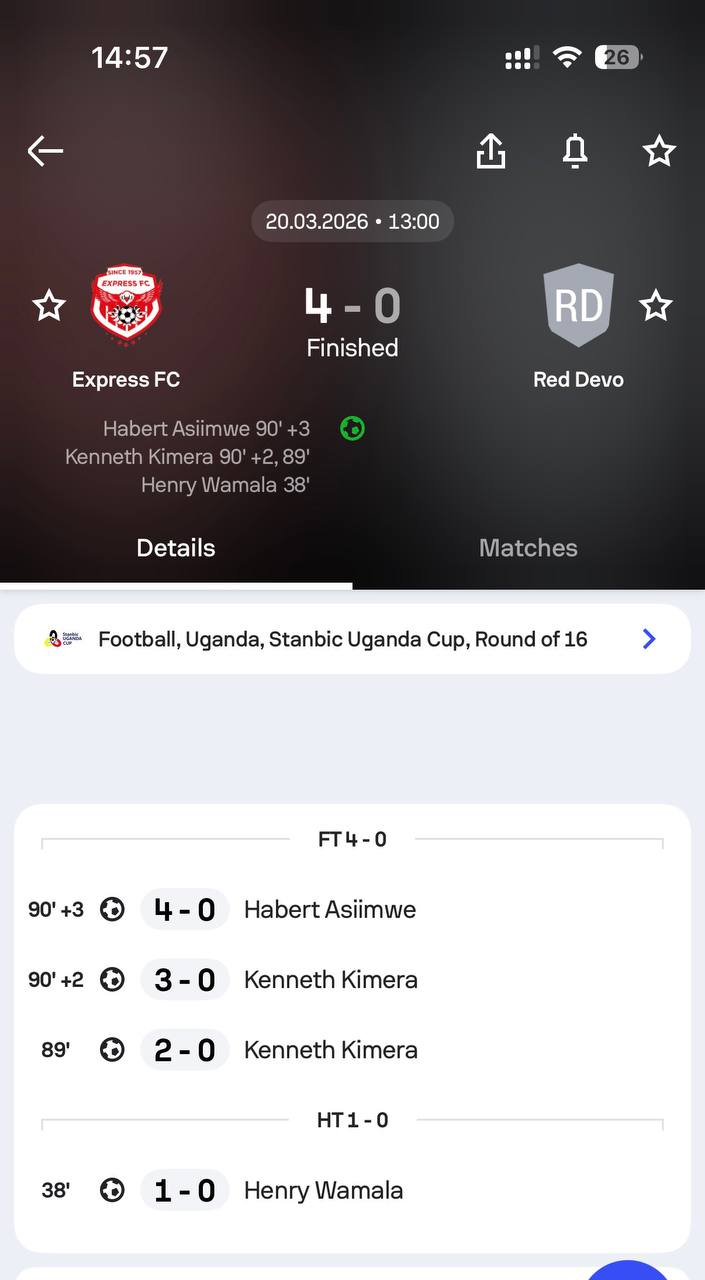This screenshot has width=705, height=1280.
Task: Tap the notification bell icon
Action: click(x=574, y=151)
